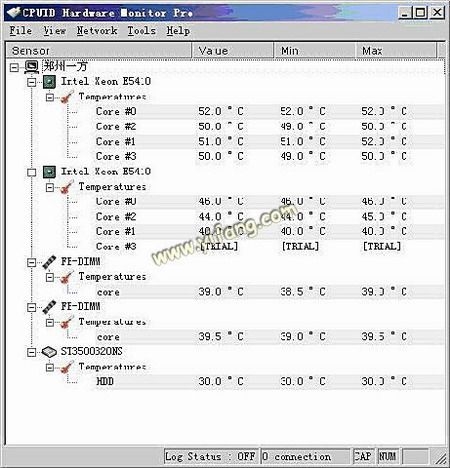Click the Value column header
Screen dimensions: 450x468
click(233, 51)
